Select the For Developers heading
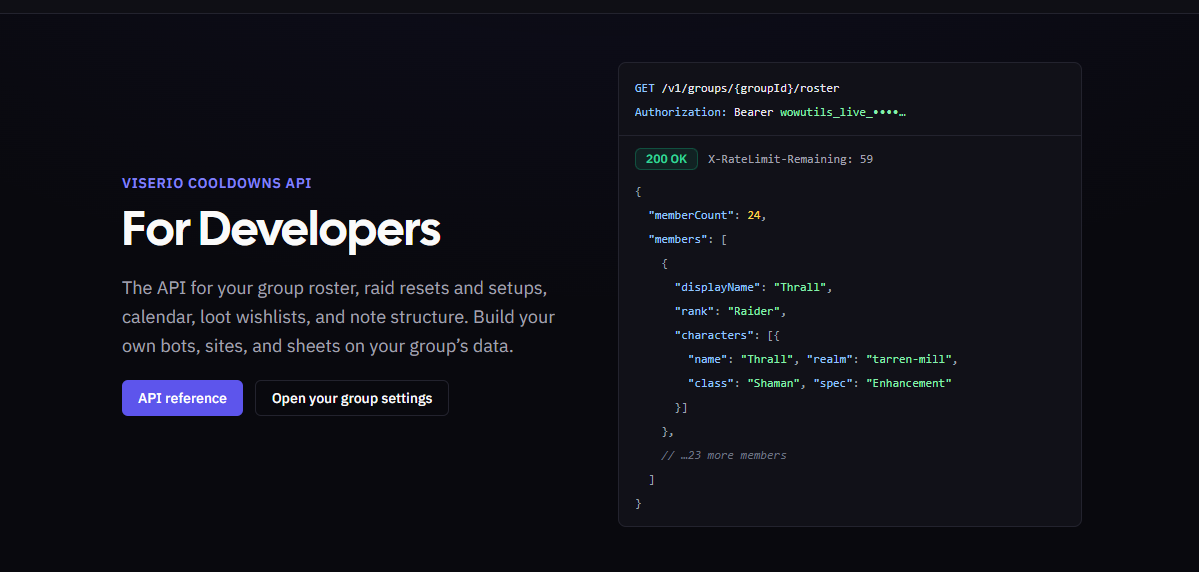The image size is (1199, 572). (281, 228)
